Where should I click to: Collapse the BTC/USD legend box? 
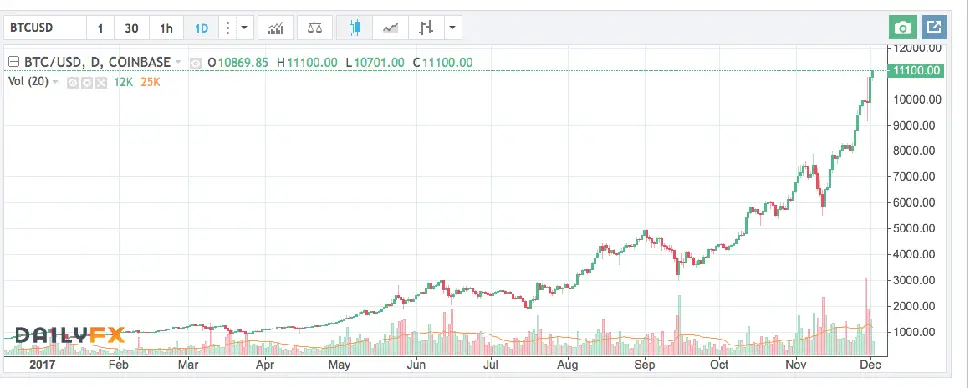pyautogui.click(x=14, y=62)
